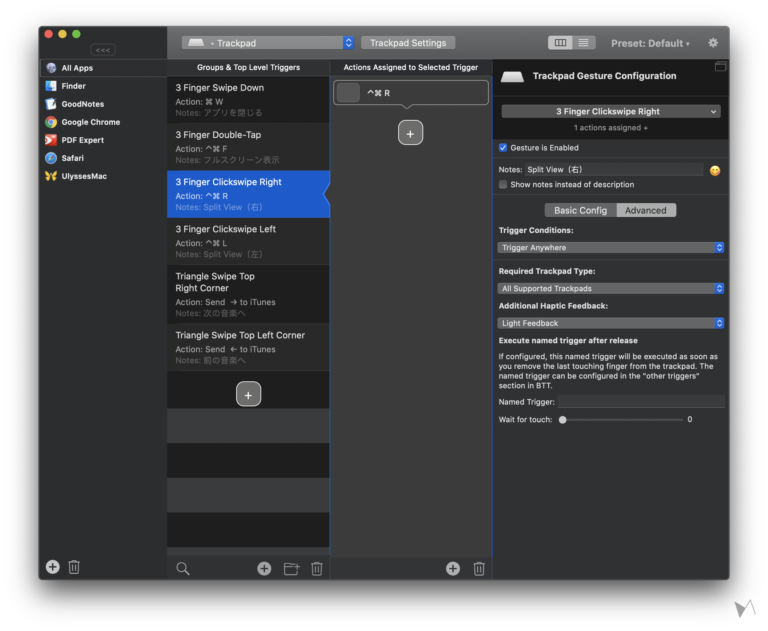The width and height of the screenshot is (768, 631).
Task: Click the gear settings icon in toolbar
Action: [x=713, y=43]
